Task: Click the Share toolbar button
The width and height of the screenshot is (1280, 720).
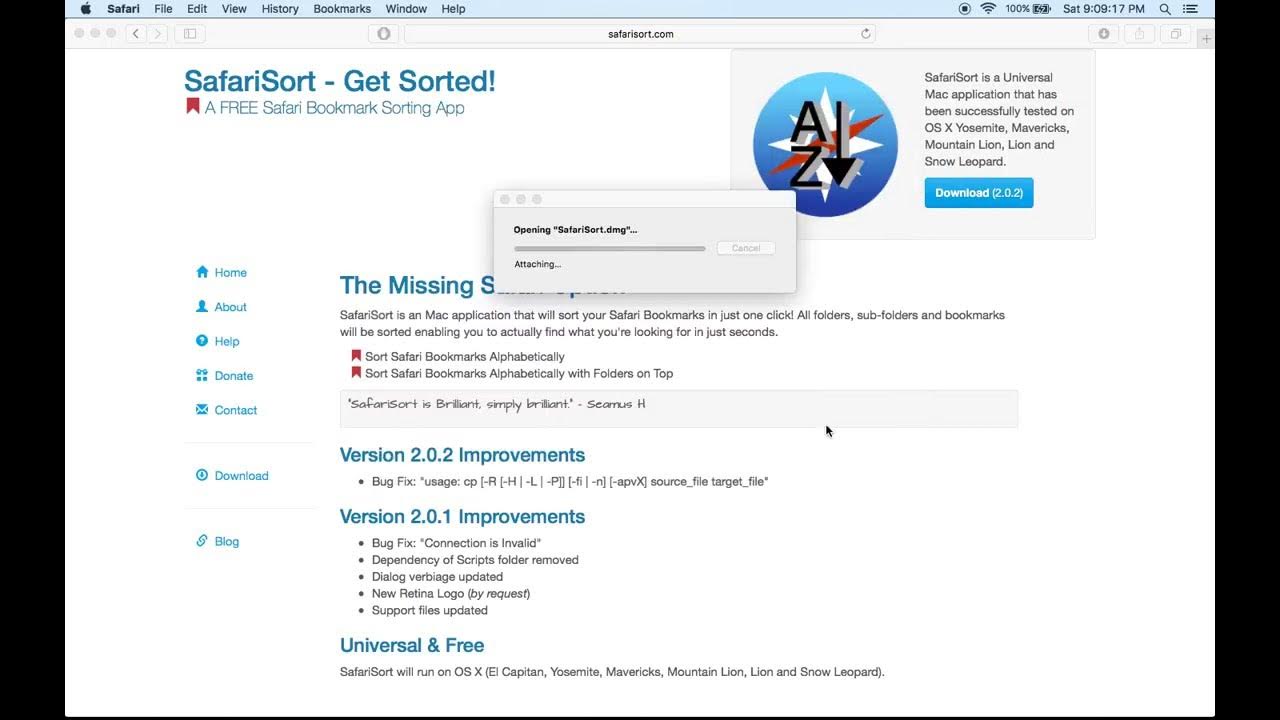Action: [x=1139, y=34]
